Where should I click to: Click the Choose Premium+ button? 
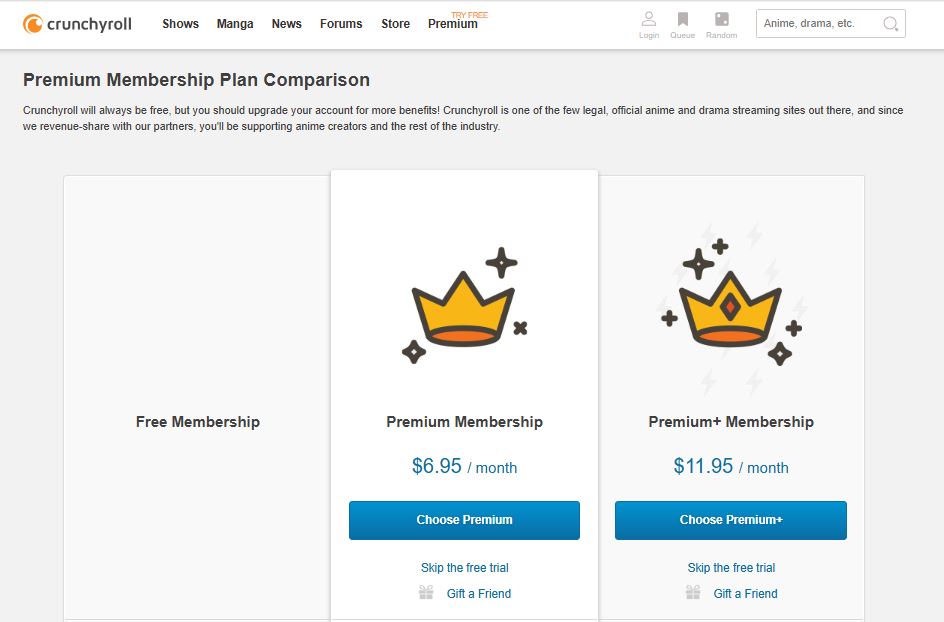730,520
